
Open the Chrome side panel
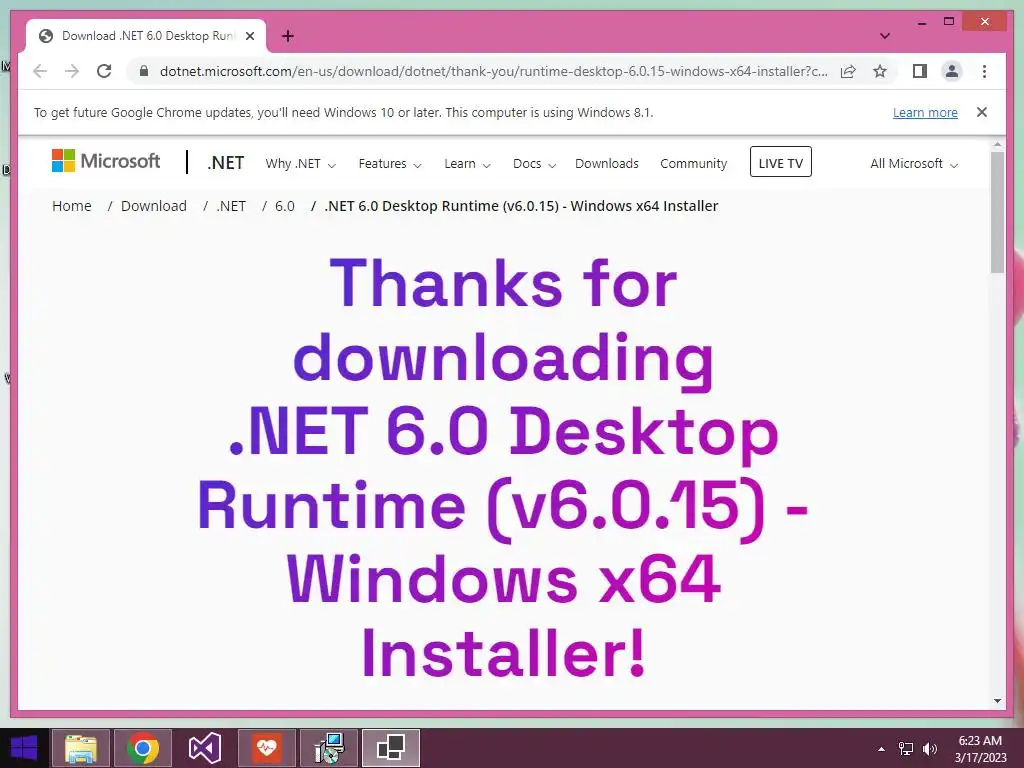tap(920, 71)
